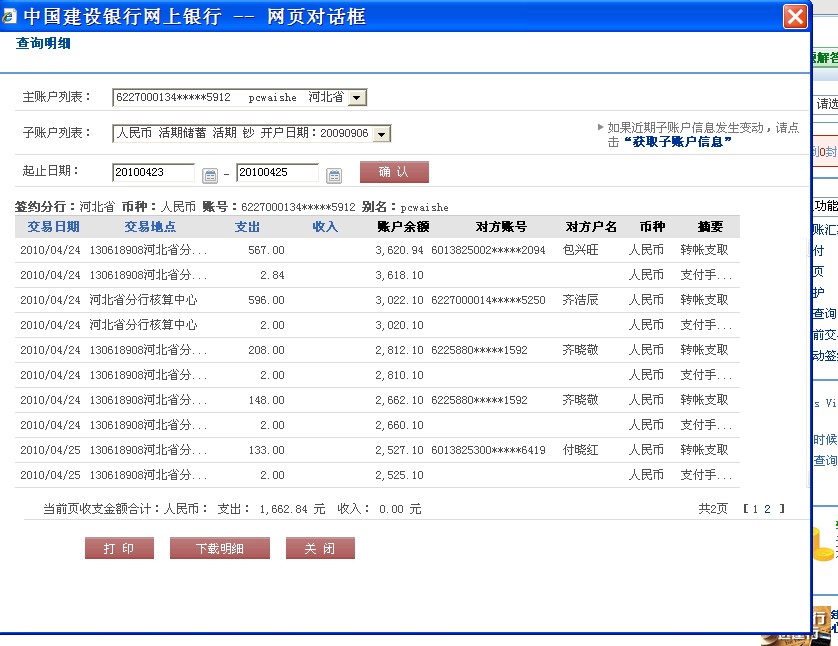Viewport: 838px width, 646px height.
Task: Click the 1,662.84 page expense total
Action: click(285, 509)
